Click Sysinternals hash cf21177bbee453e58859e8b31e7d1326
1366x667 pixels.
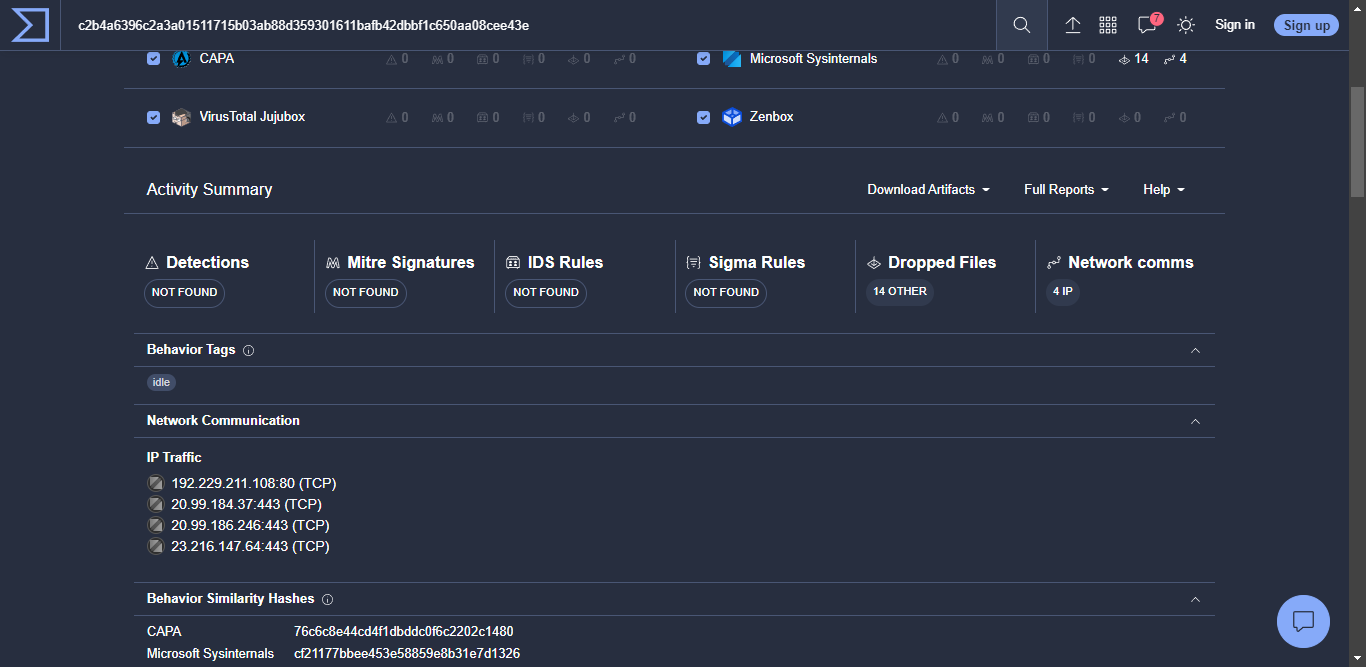[407, 654]
